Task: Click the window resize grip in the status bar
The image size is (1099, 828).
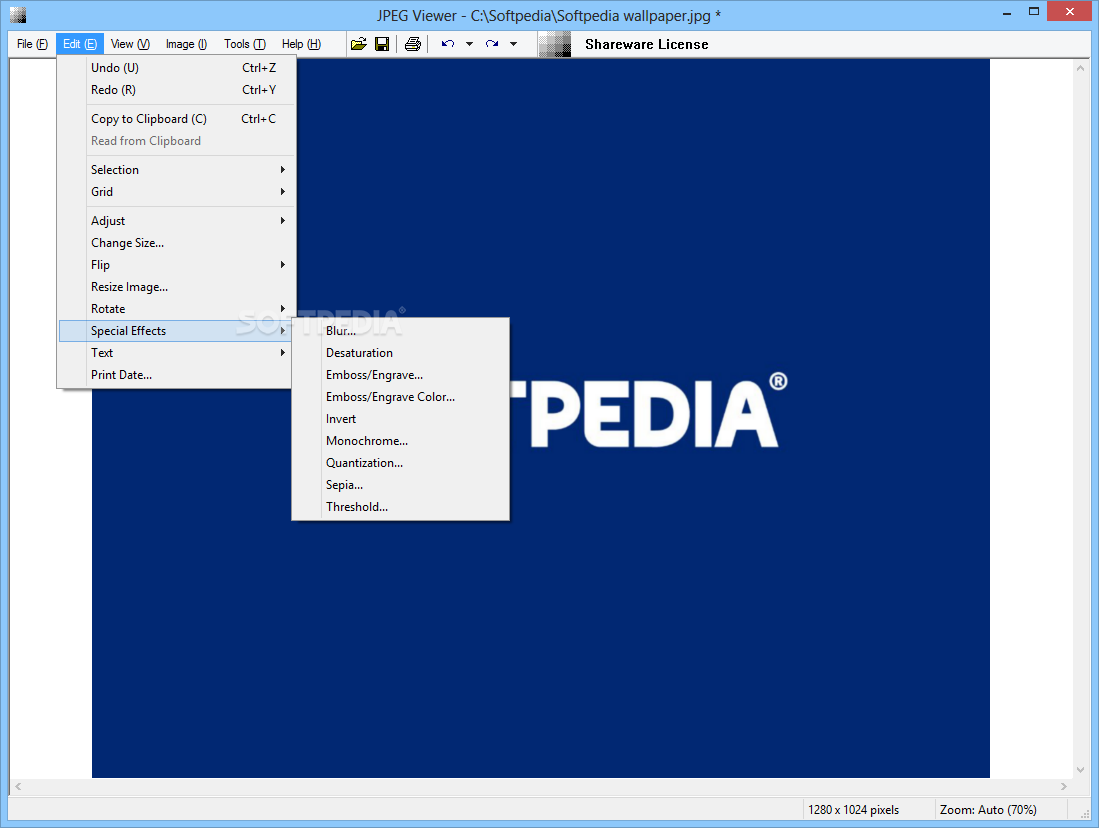Action: [1084, 812]
